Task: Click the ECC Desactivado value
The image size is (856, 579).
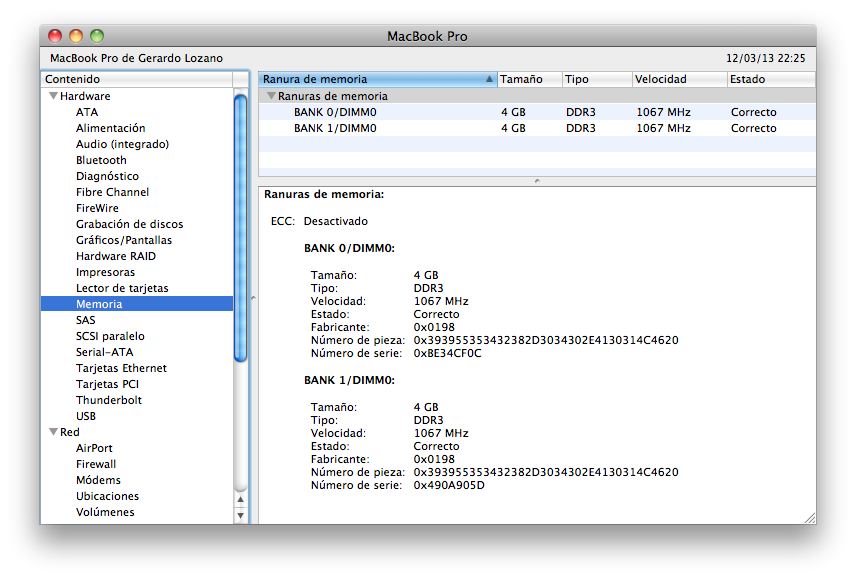Action: pyautogui.click(x=336, y=222)
